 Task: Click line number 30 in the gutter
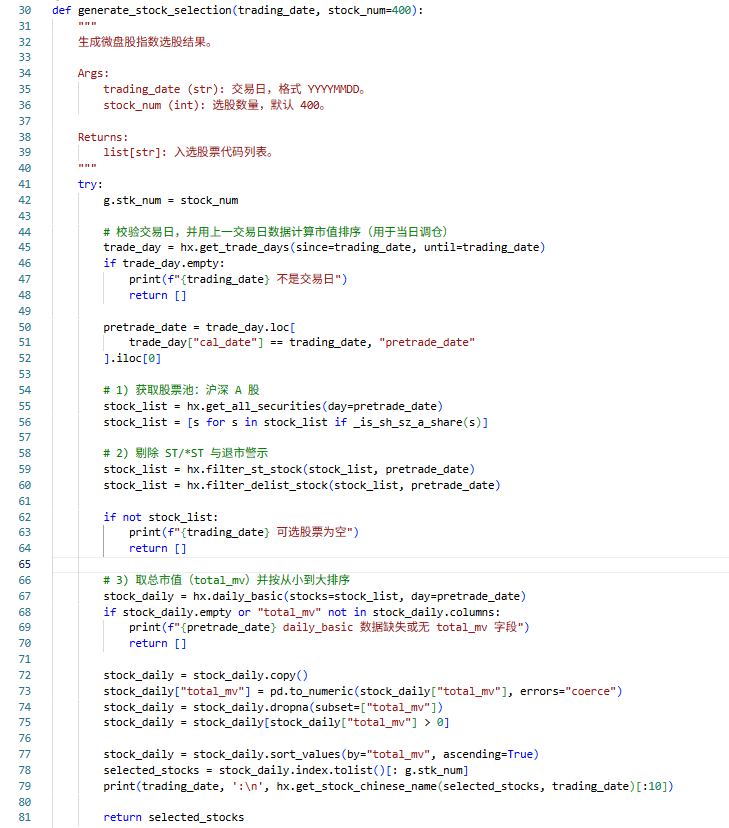24,10
